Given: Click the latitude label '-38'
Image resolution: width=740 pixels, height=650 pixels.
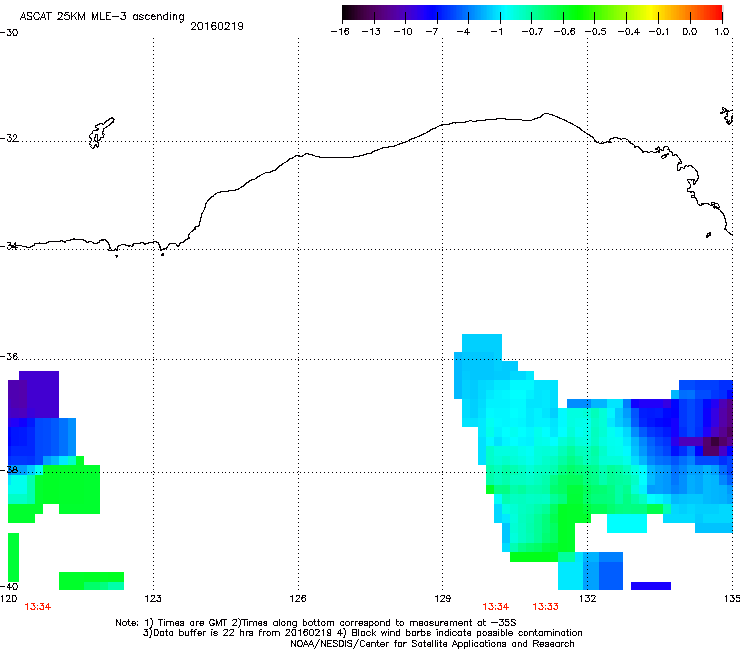Looking at the screenshot, I should tap(9, 470).
